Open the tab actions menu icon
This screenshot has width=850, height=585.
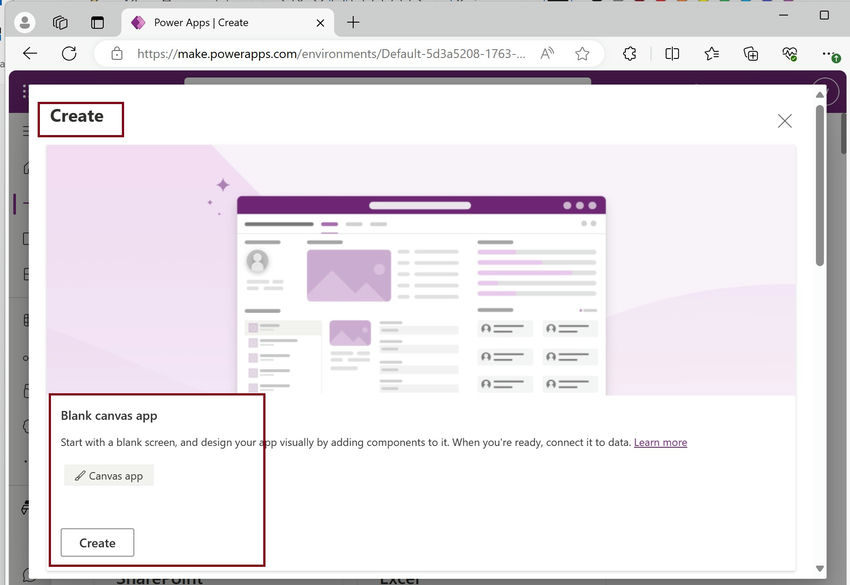(97, 22)
